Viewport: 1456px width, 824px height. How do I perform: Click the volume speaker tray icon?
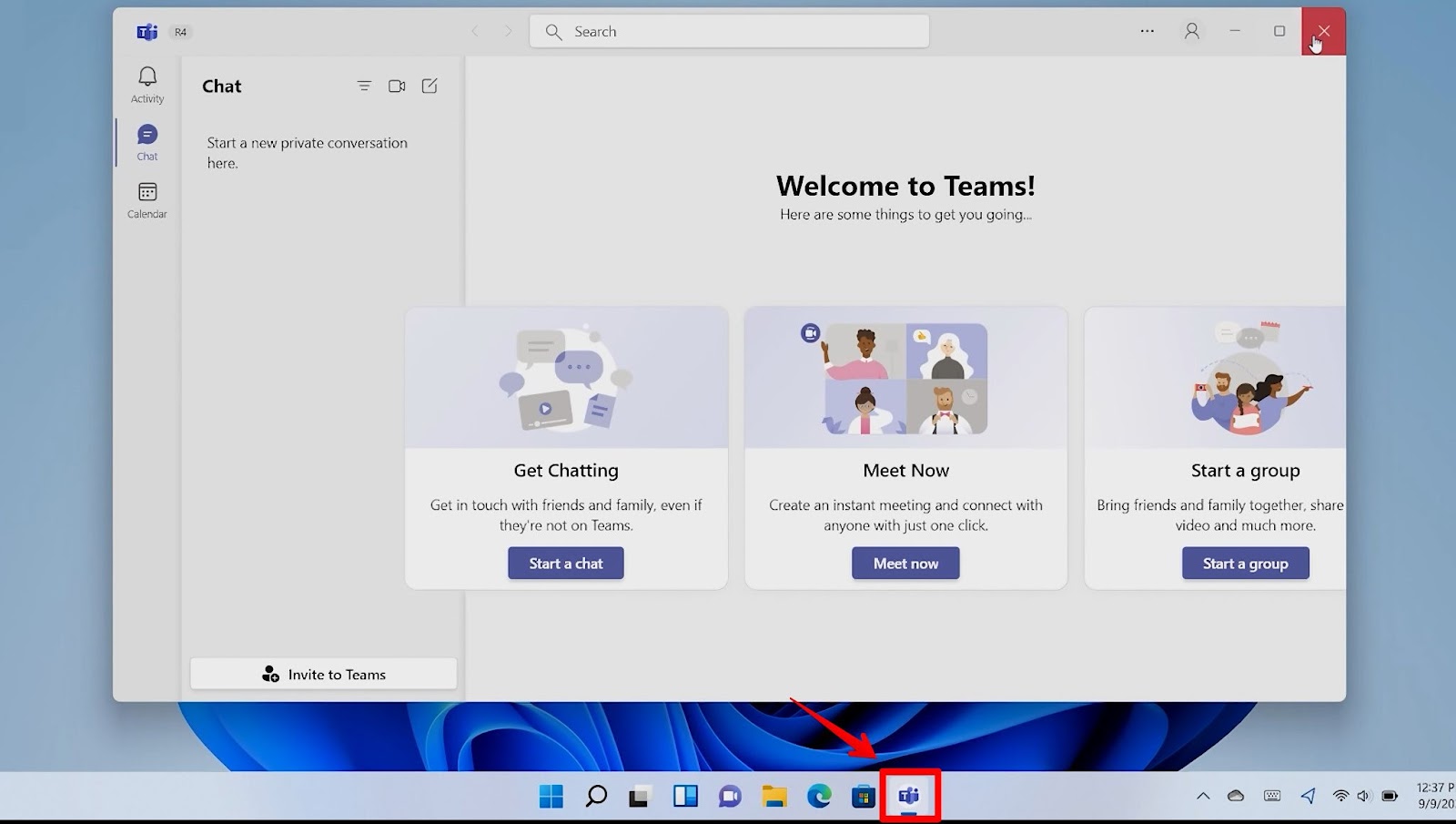(x=1363, y=796)
